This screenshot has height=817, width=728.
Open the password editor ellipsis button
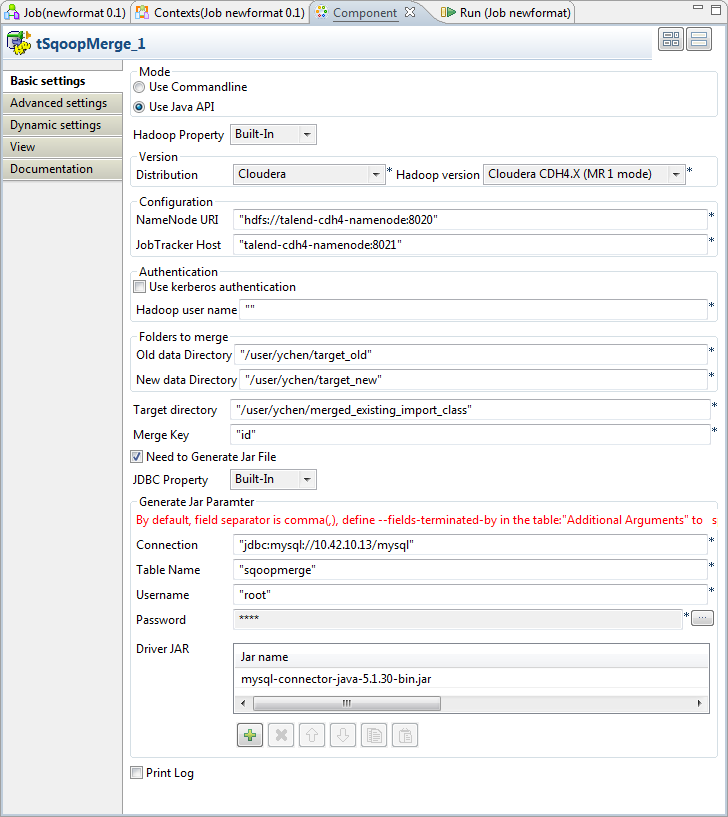702,618
